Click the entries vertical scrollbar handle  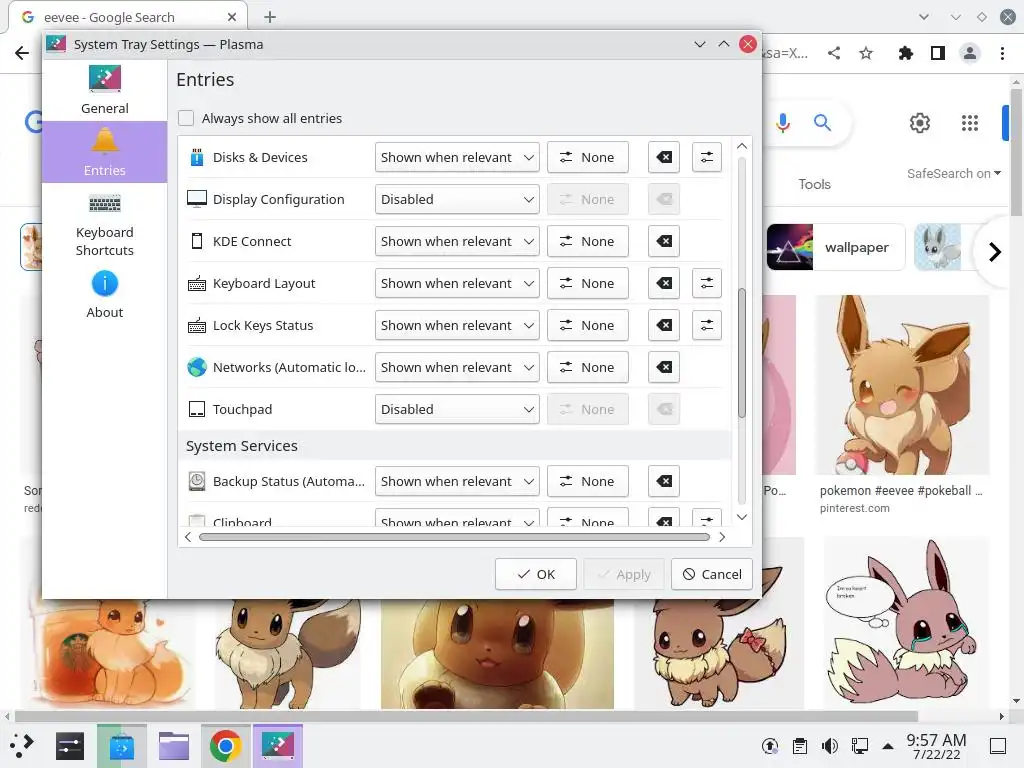click(x=742, y=353)
